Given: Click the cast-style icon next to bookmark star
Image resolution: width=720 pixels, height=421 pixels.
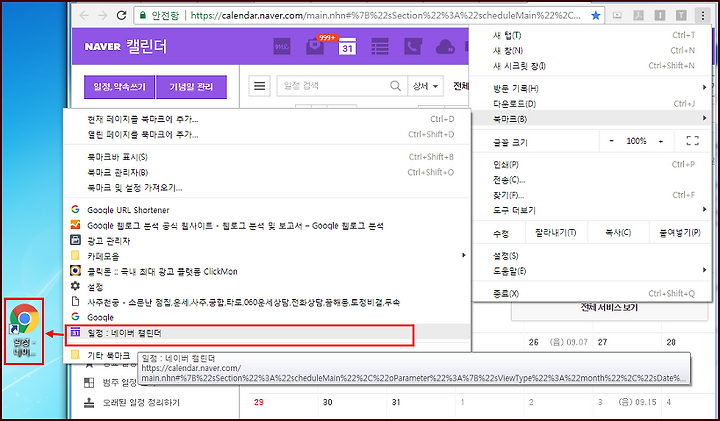Looking at the screenshot, I should (x=617, y=16).
